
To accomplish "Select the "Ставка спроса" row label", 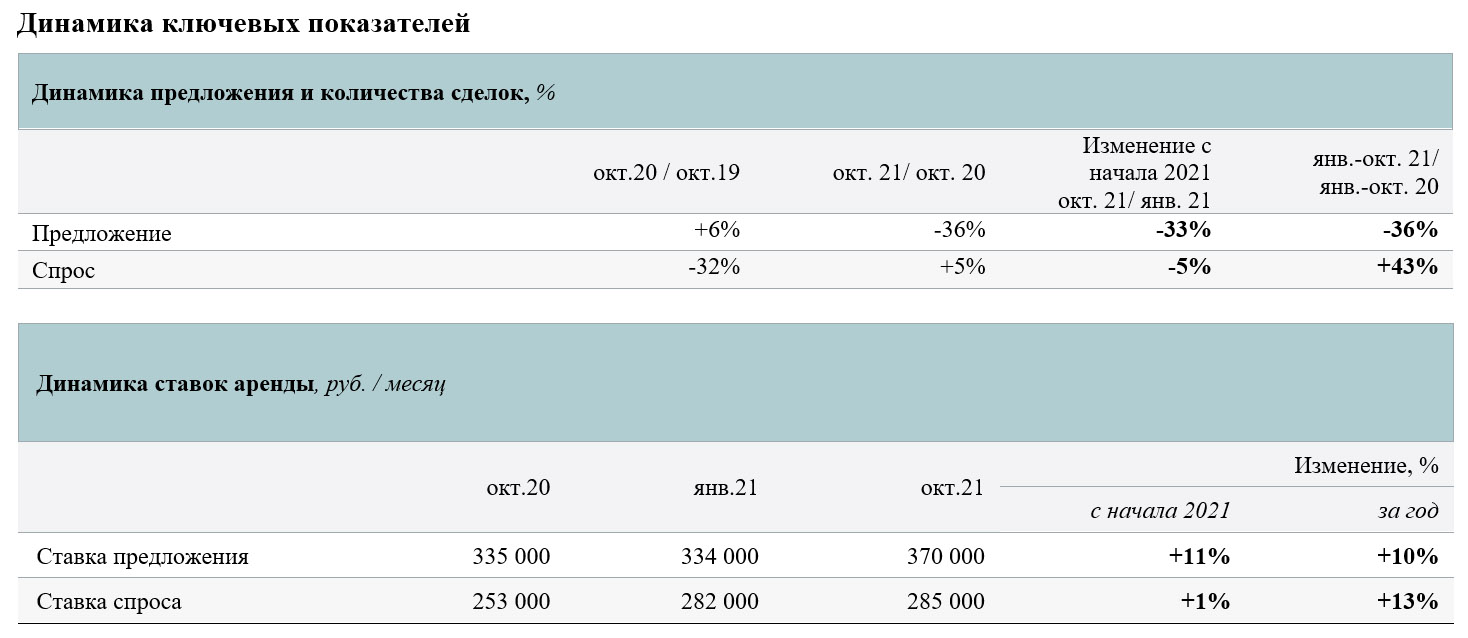I will [x=109, y=602].
